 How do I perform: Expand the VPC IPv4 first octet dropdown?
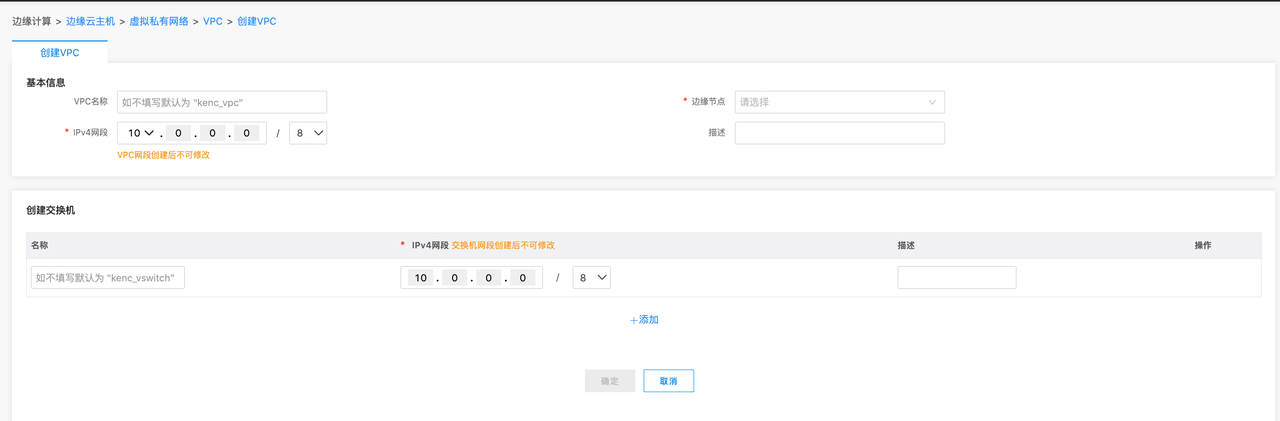pos(141,133)
